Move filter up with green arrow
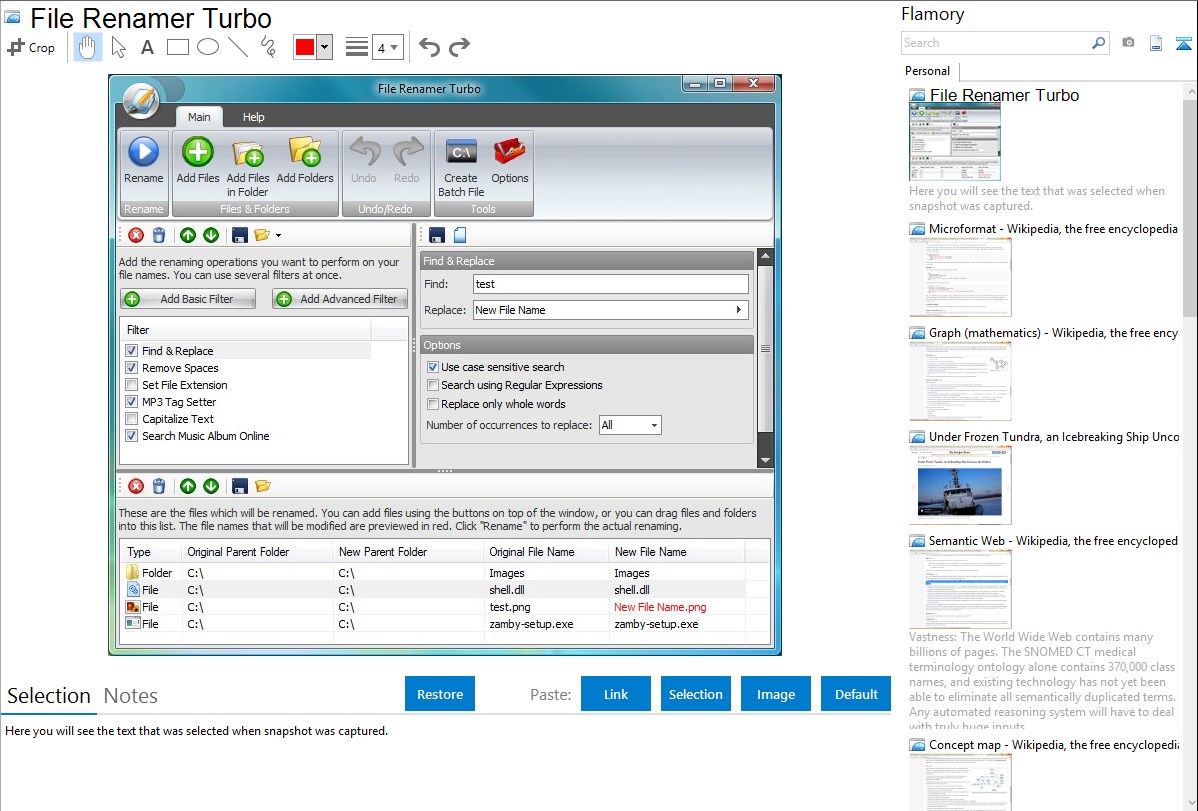1198x811 pixels. (x=188, y=235)
